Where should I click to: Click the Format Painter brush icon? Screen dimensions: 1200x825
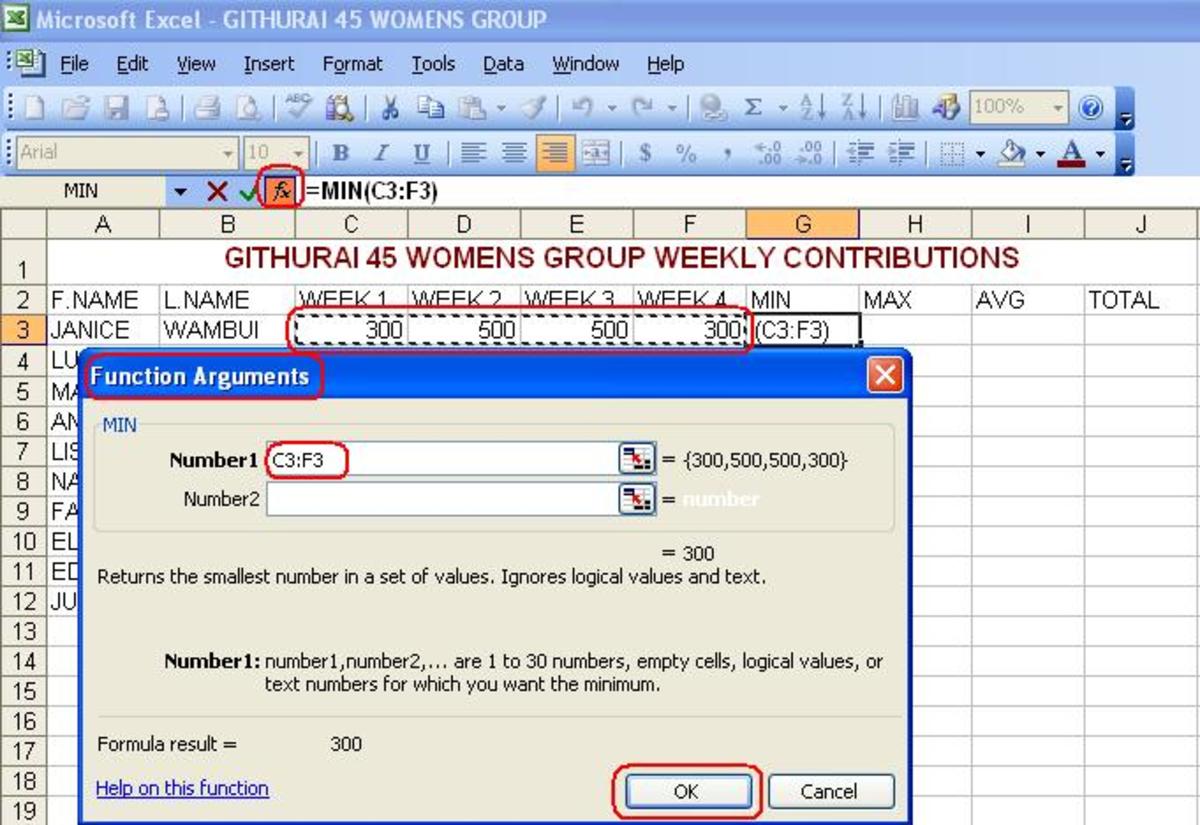click(535, 108)
